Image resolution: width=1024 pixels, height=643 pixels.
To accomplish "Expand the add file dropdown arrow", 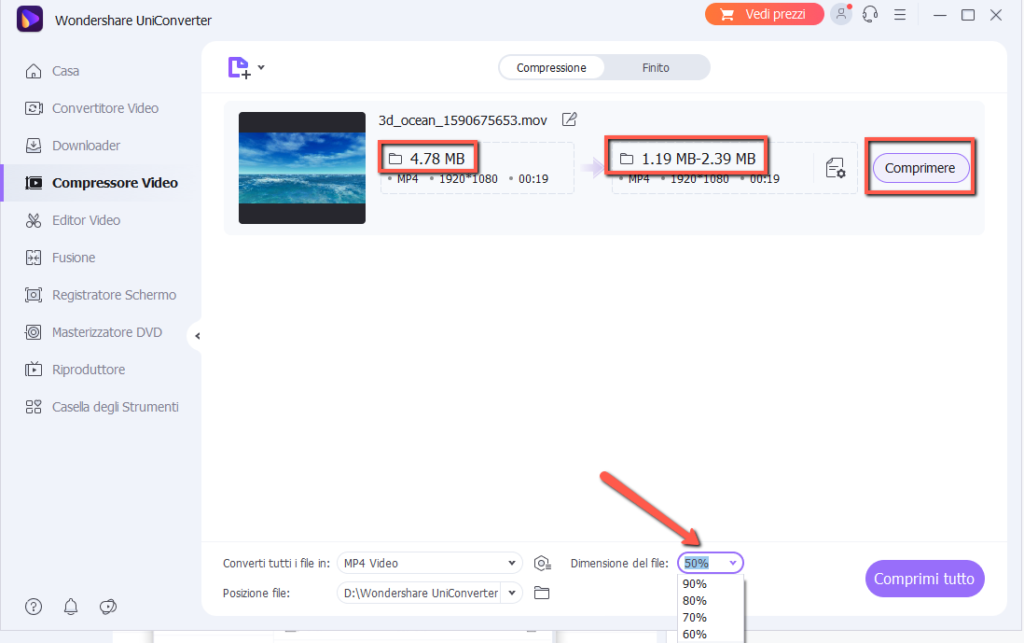I will (x=261, y=67).
